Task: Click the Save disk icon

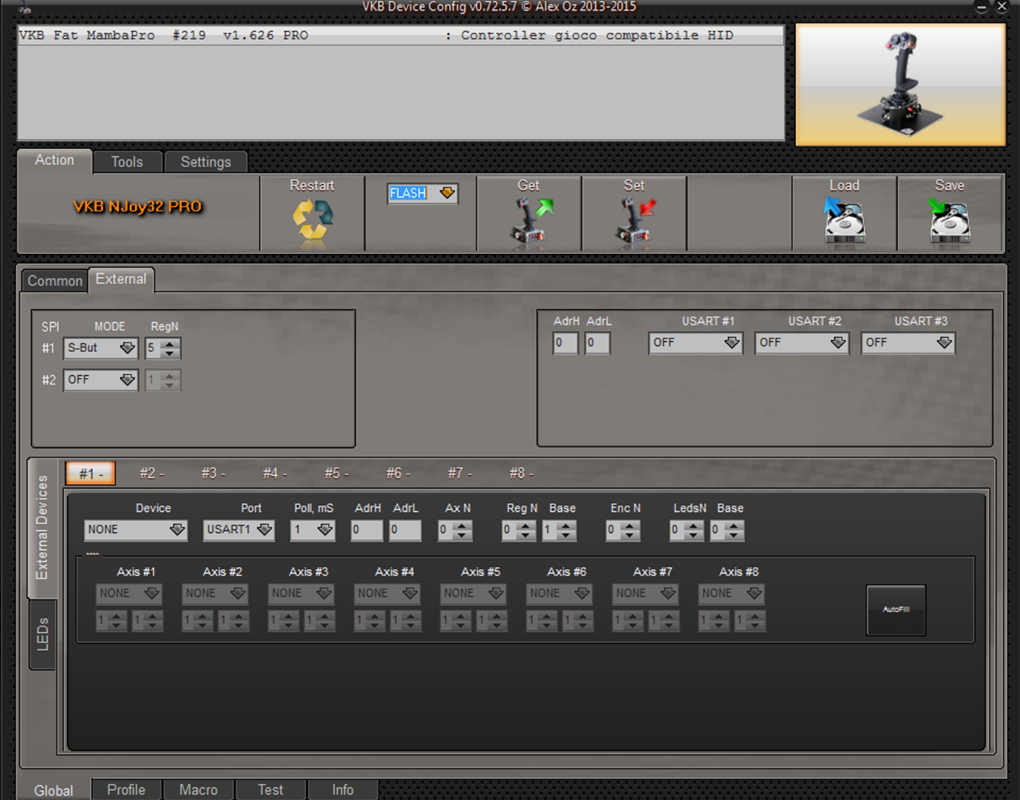Action: click(949, 221)
